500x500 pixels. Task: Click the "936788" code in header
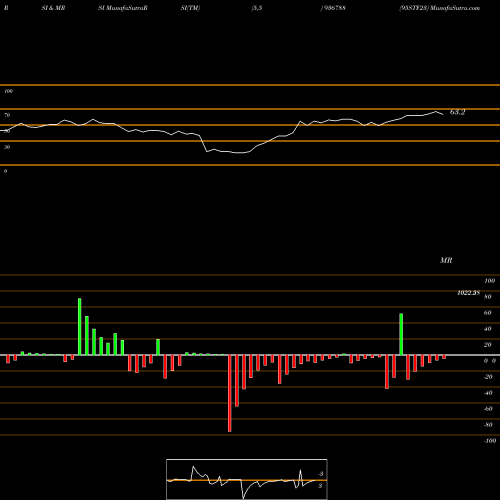334,8
